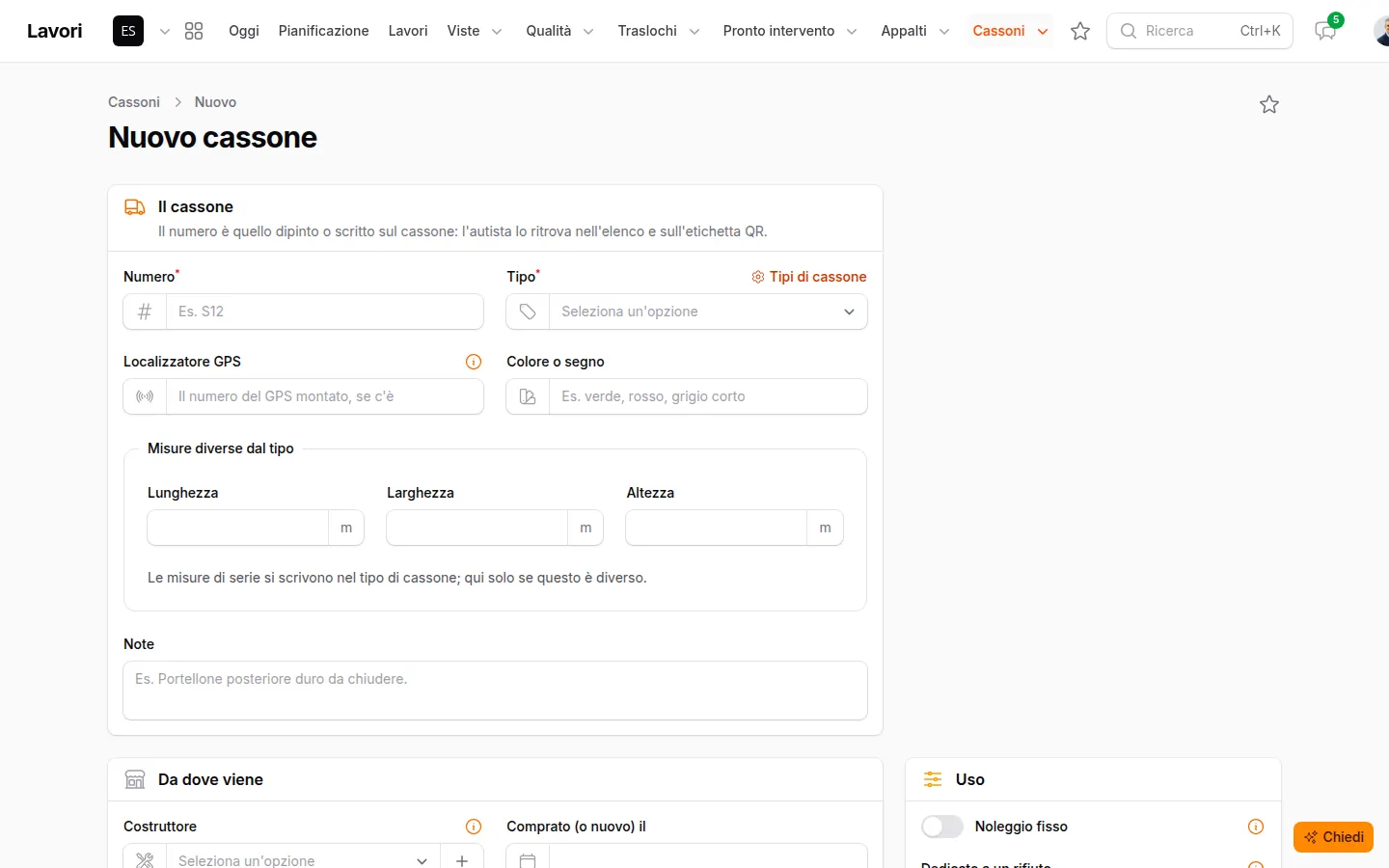Click the Ricerca magnifier icon
Image resolution: width=1389 pixels, height=868 pixels.
[x=1128, y=31]
